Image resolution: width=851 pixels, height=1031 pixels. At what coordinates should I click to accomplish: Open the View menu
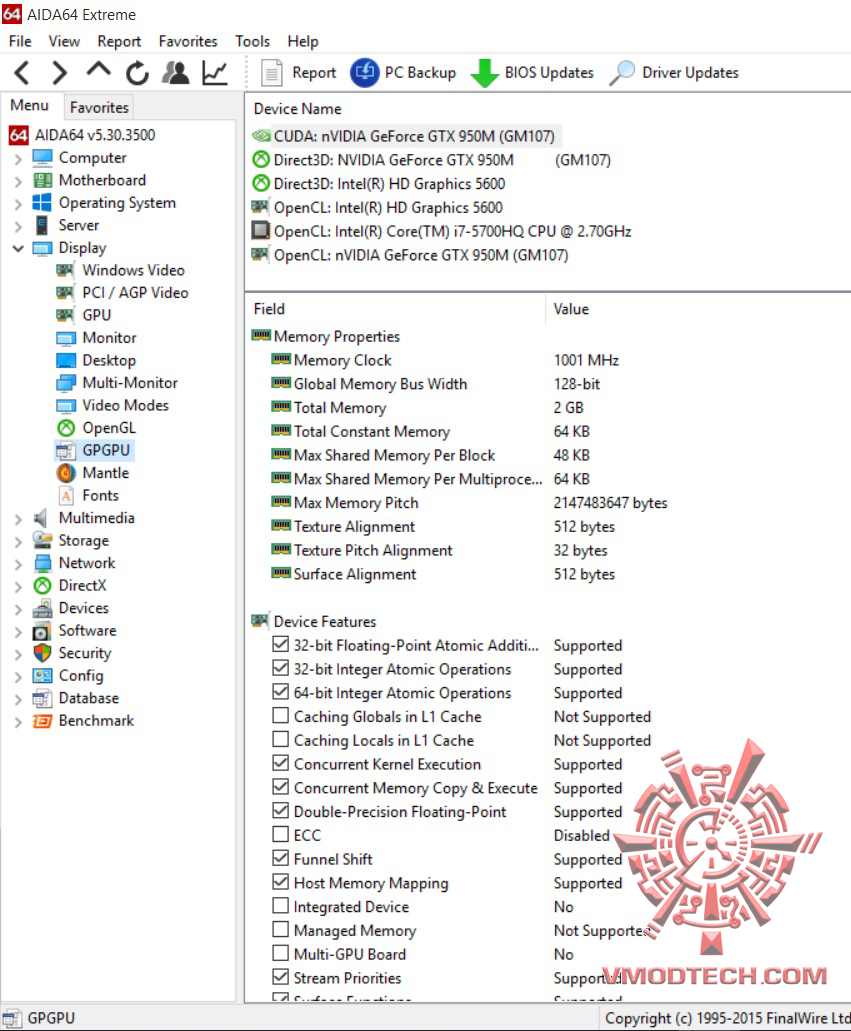pyautogui.click(x=64, y=41)
